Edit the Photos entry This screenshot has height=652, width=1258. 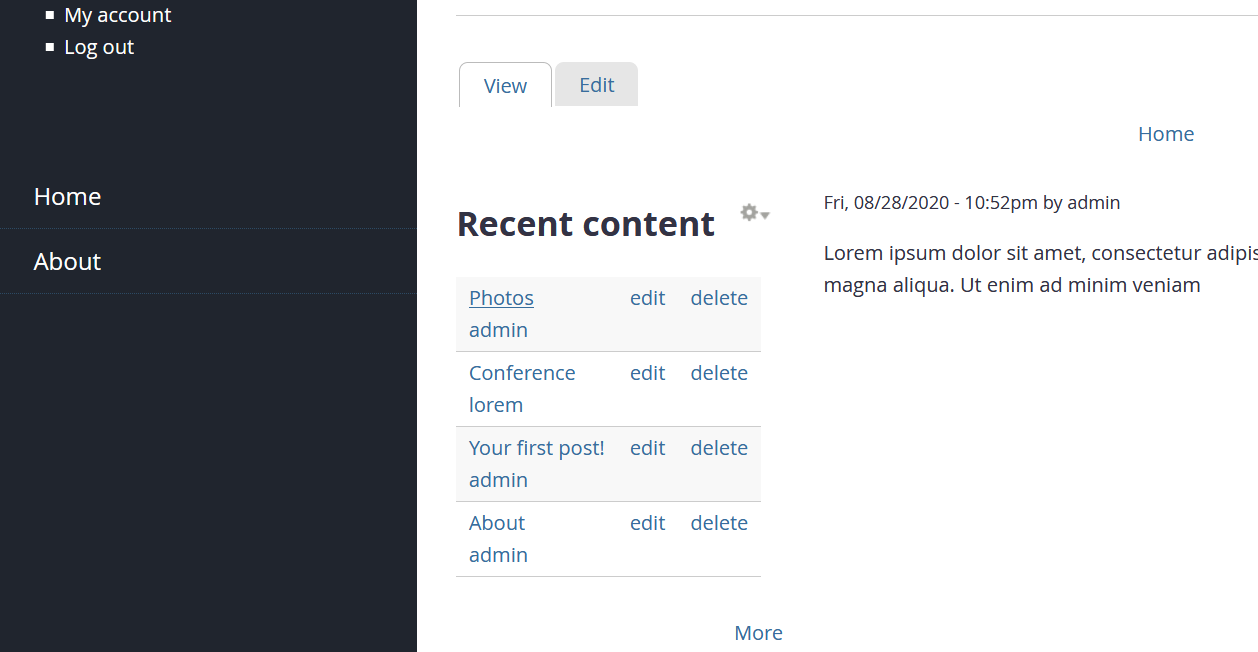[647, 297]
